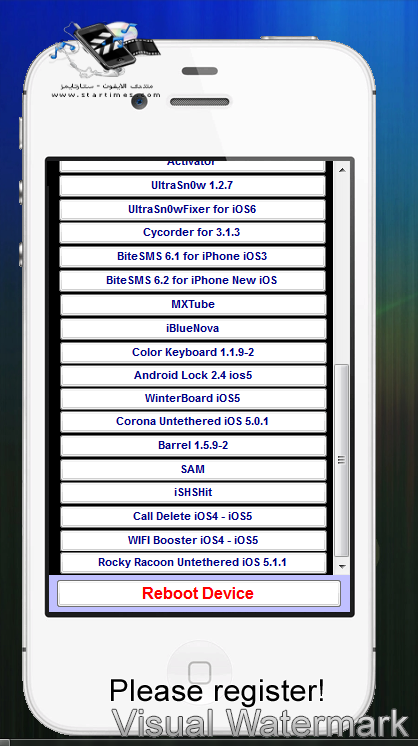The image size is (418, 746).
Task: Pick Rocky Racoon Untethered iOS 5.1.1
Action: [193, 563]
